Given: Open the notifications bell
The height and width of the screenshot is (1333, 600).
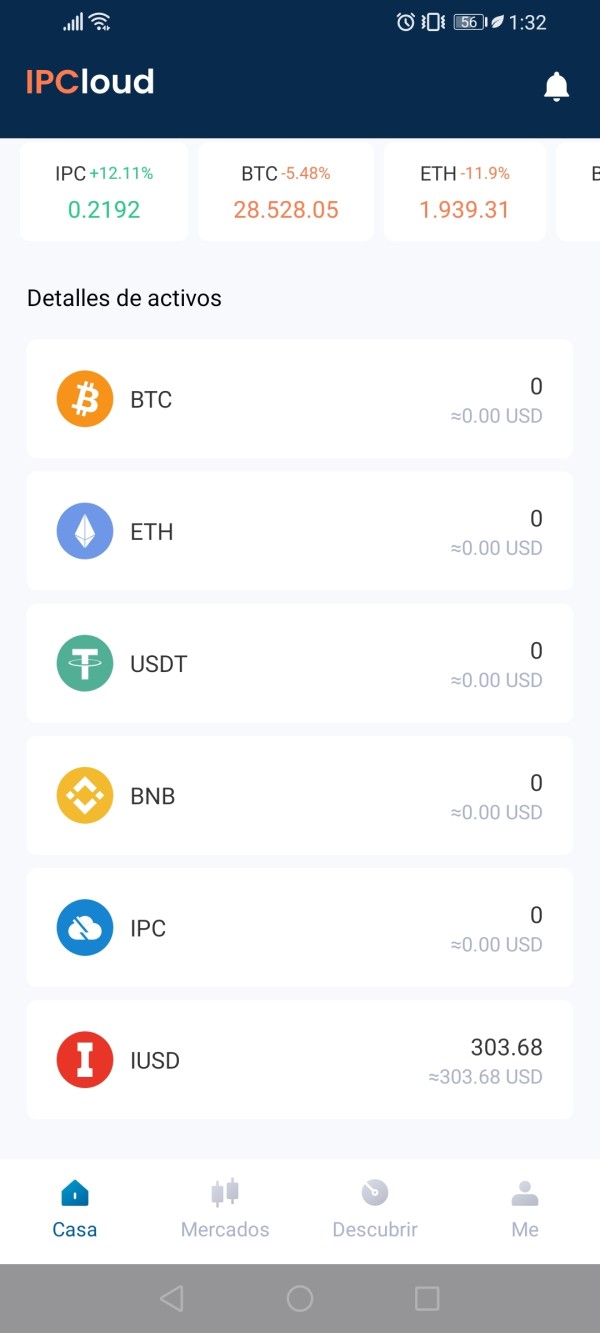Looking at the screenshot, I should coord(556,86).
